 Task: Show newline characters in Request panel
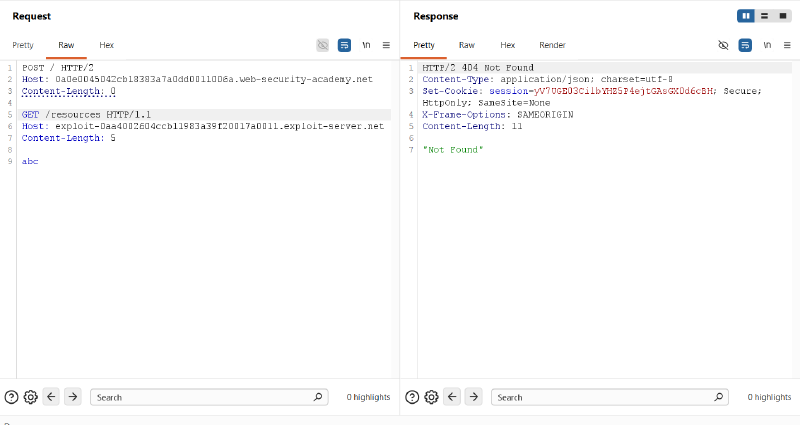366,45
